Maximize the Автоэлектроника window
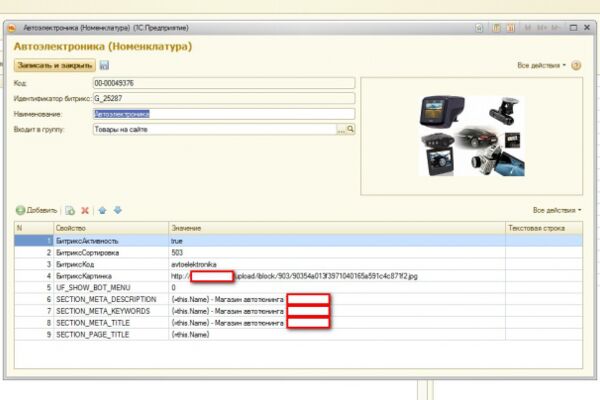600x400 pixels. 573,28
